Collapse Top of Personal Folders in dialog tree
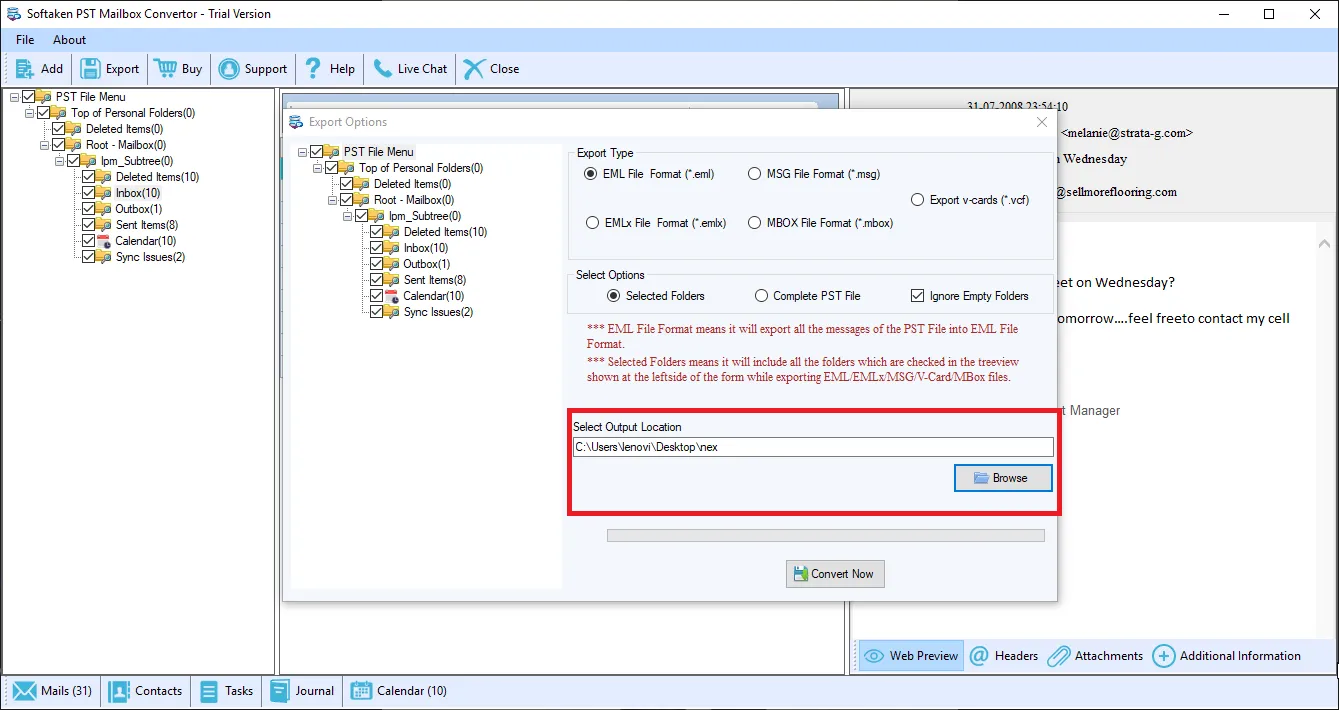The height and width of the screenshot is (710, 1339). pyautogui.click(x=317, y=168)
